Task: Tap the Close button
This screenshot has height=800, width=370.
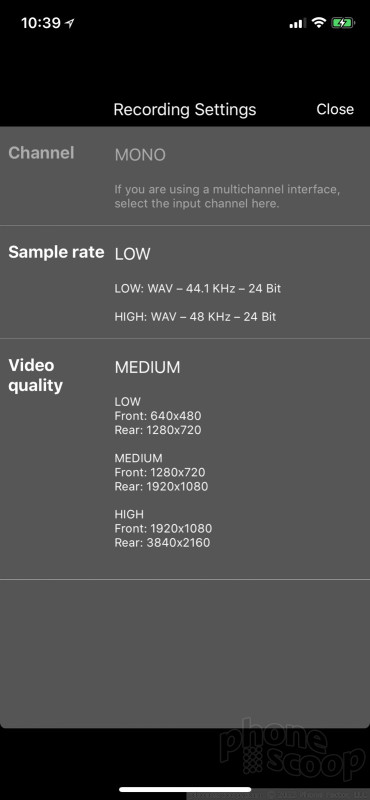Action: 335,109
